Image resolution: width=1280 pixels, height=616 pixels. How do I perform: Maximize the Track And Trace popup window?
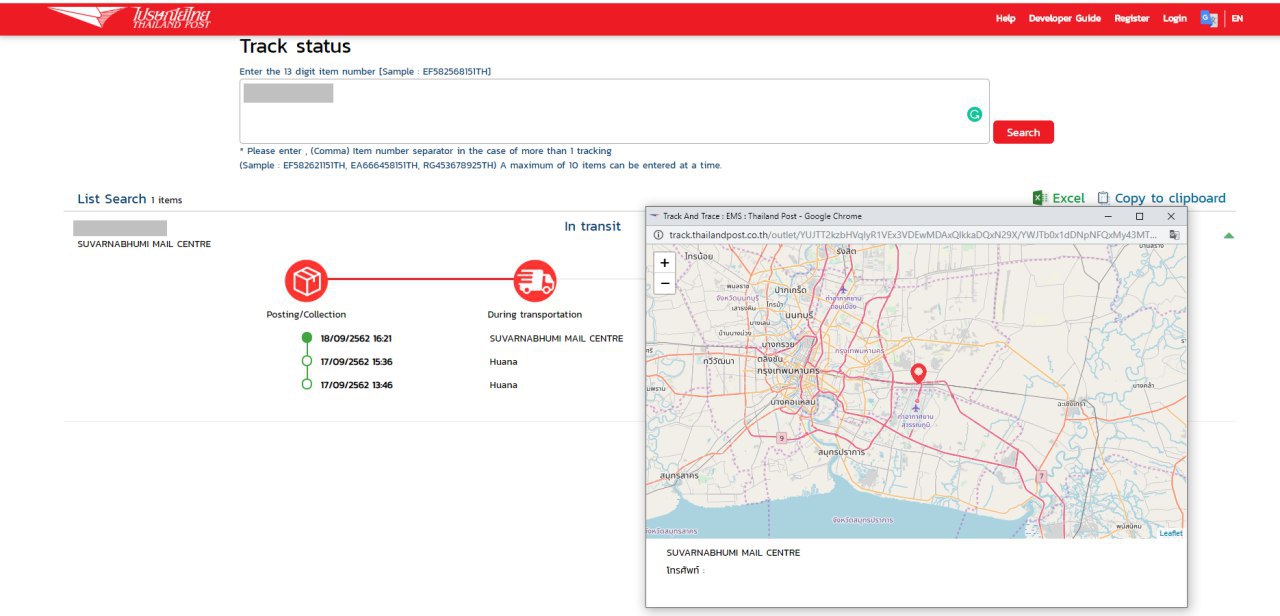coord(1139,216)
